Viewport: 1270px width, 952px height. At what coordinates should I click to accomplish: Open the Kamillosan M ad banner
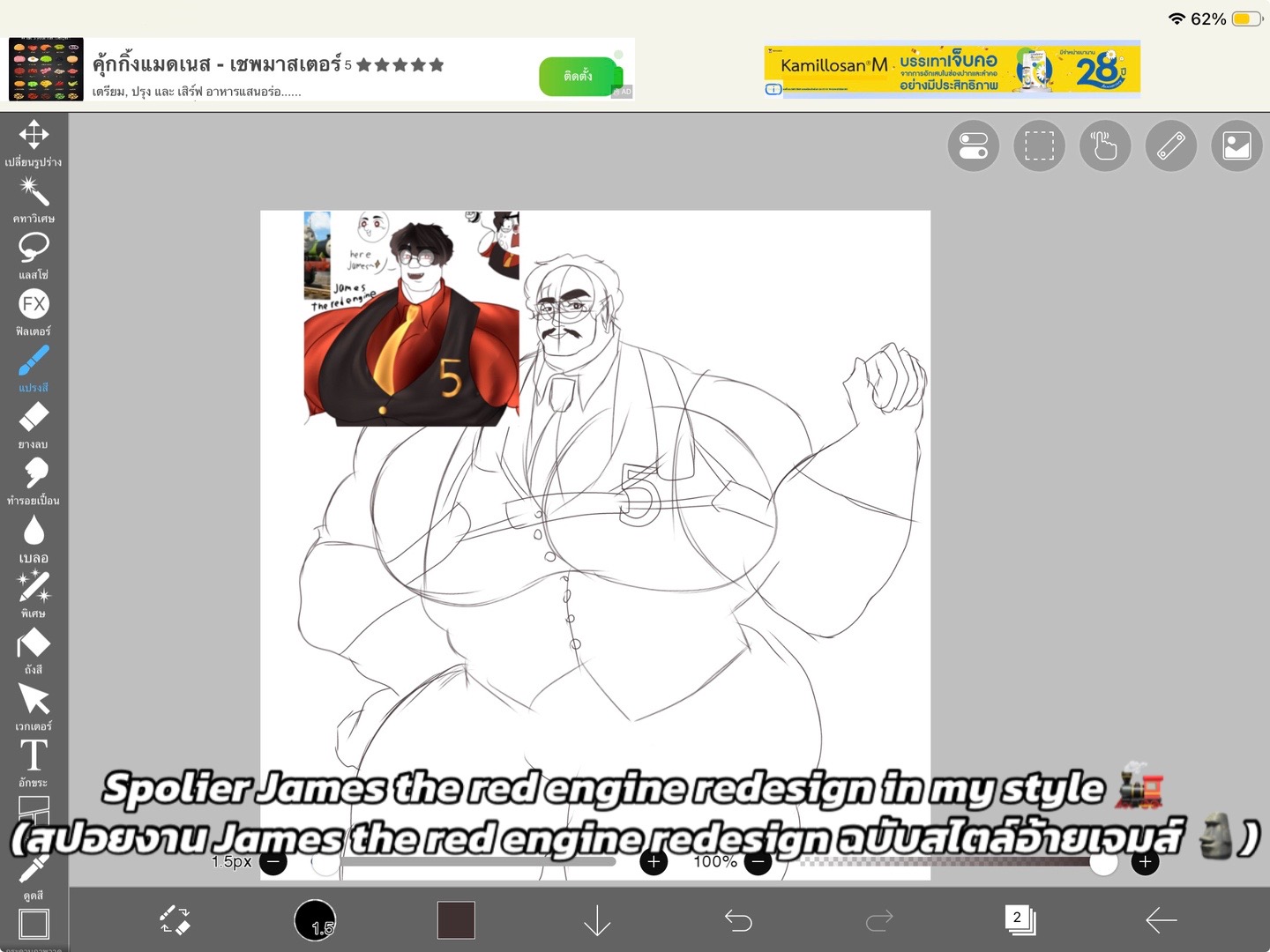(x=952, y=69)
